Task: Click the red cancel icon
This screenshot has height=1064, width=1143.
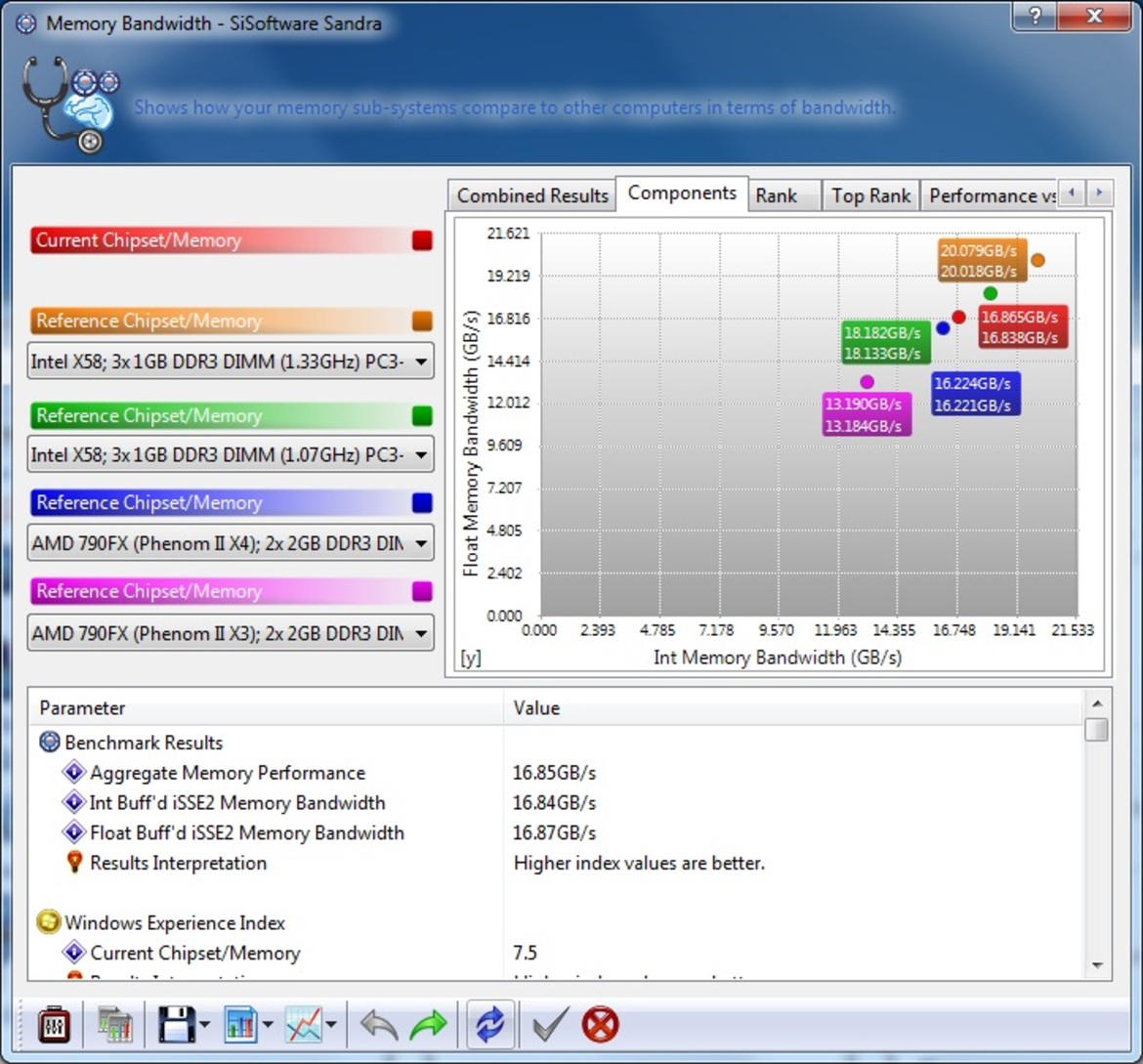Action: click(600, 1025)
